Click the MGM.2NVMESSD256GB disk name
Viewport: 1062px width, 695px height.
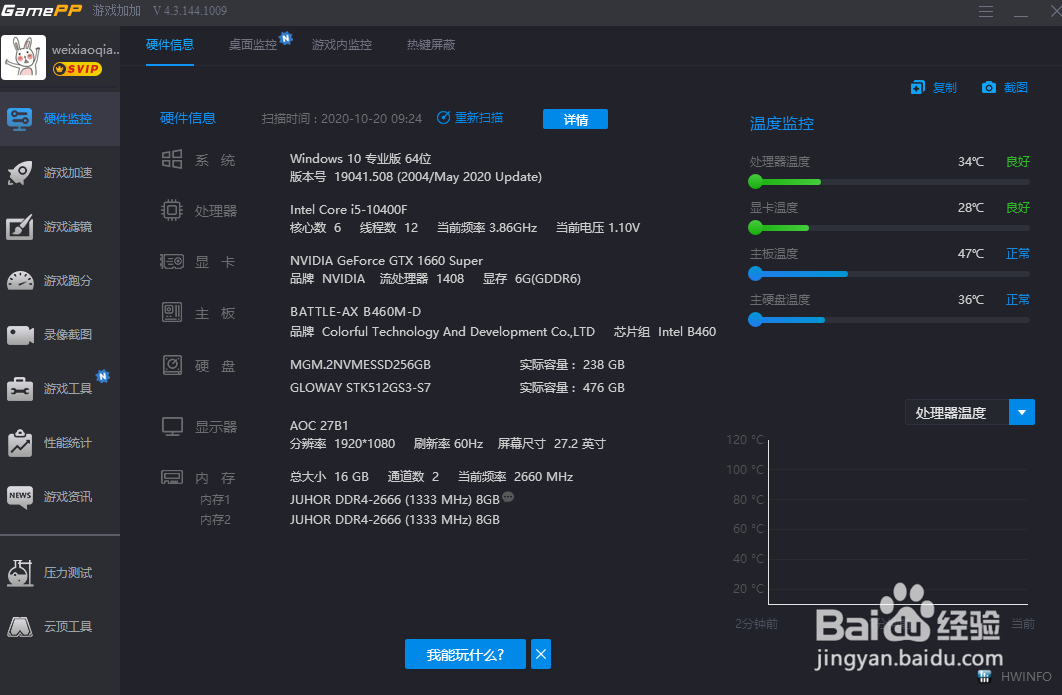pyautogui.click(x=360, y=364)
